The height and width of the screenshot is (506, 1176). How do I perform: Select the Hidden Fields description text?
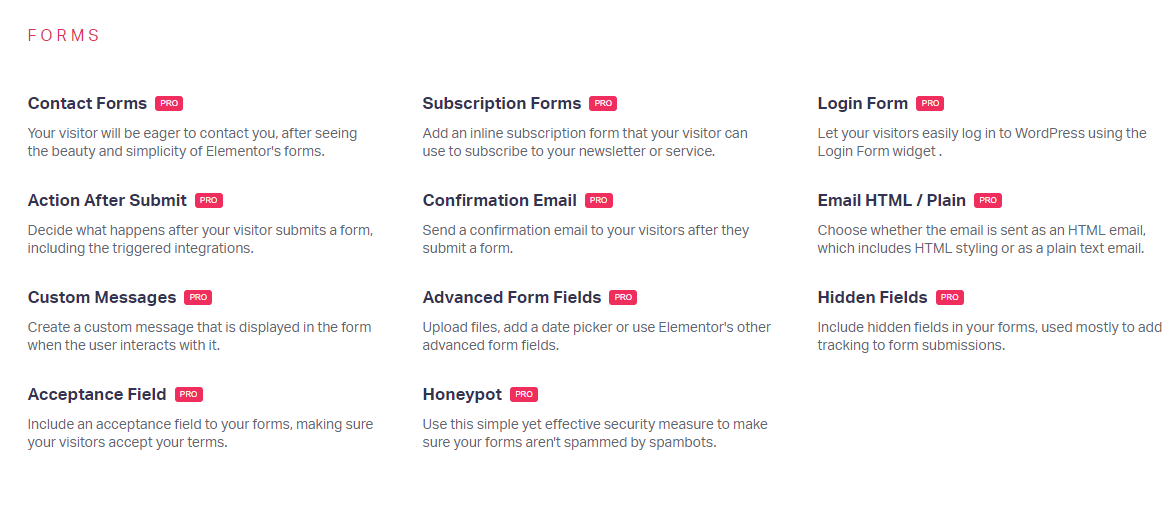[x=989, y=337]
